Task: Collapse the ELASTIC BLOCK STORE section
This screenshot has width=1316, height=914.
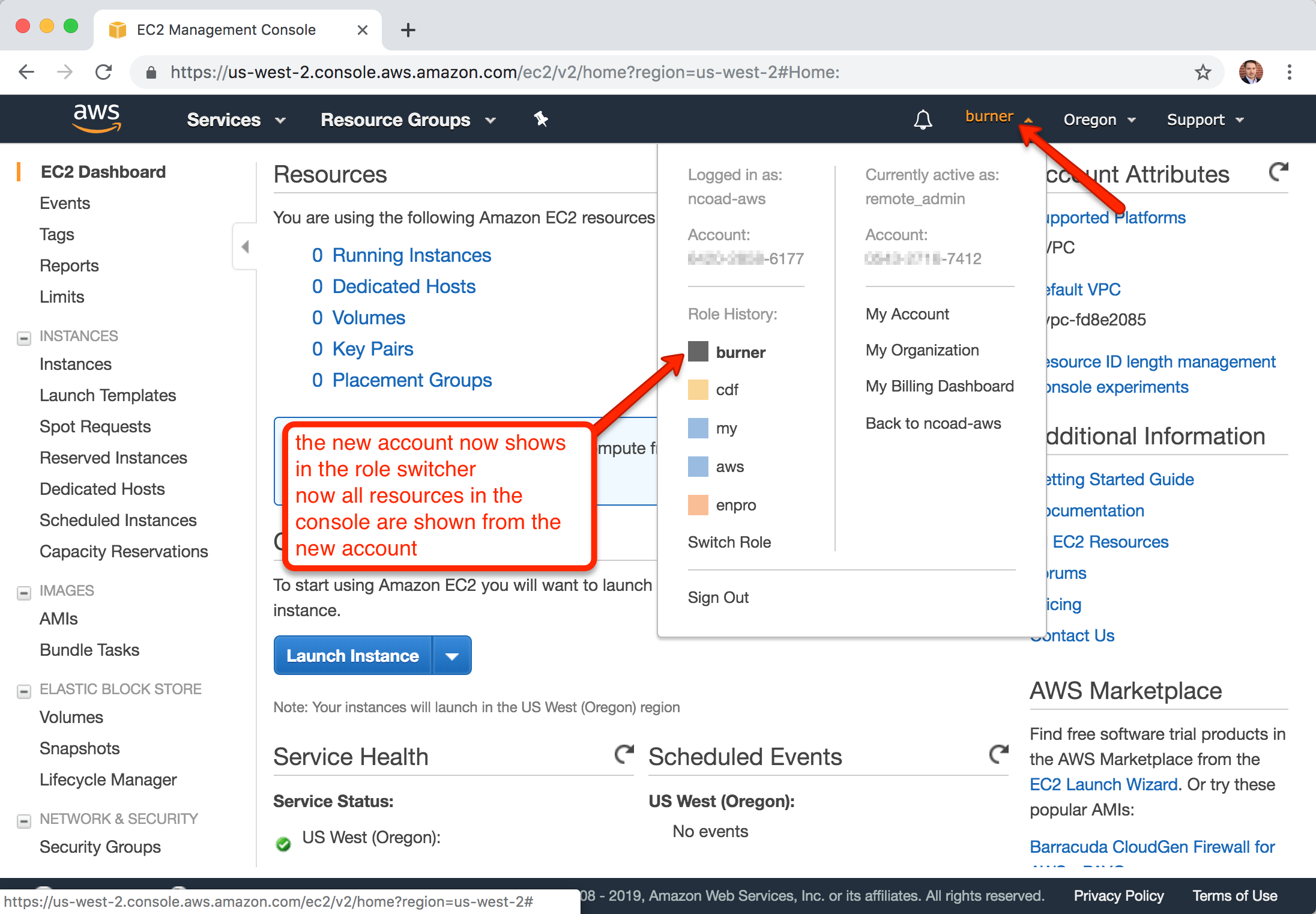Action: [24, 691]
